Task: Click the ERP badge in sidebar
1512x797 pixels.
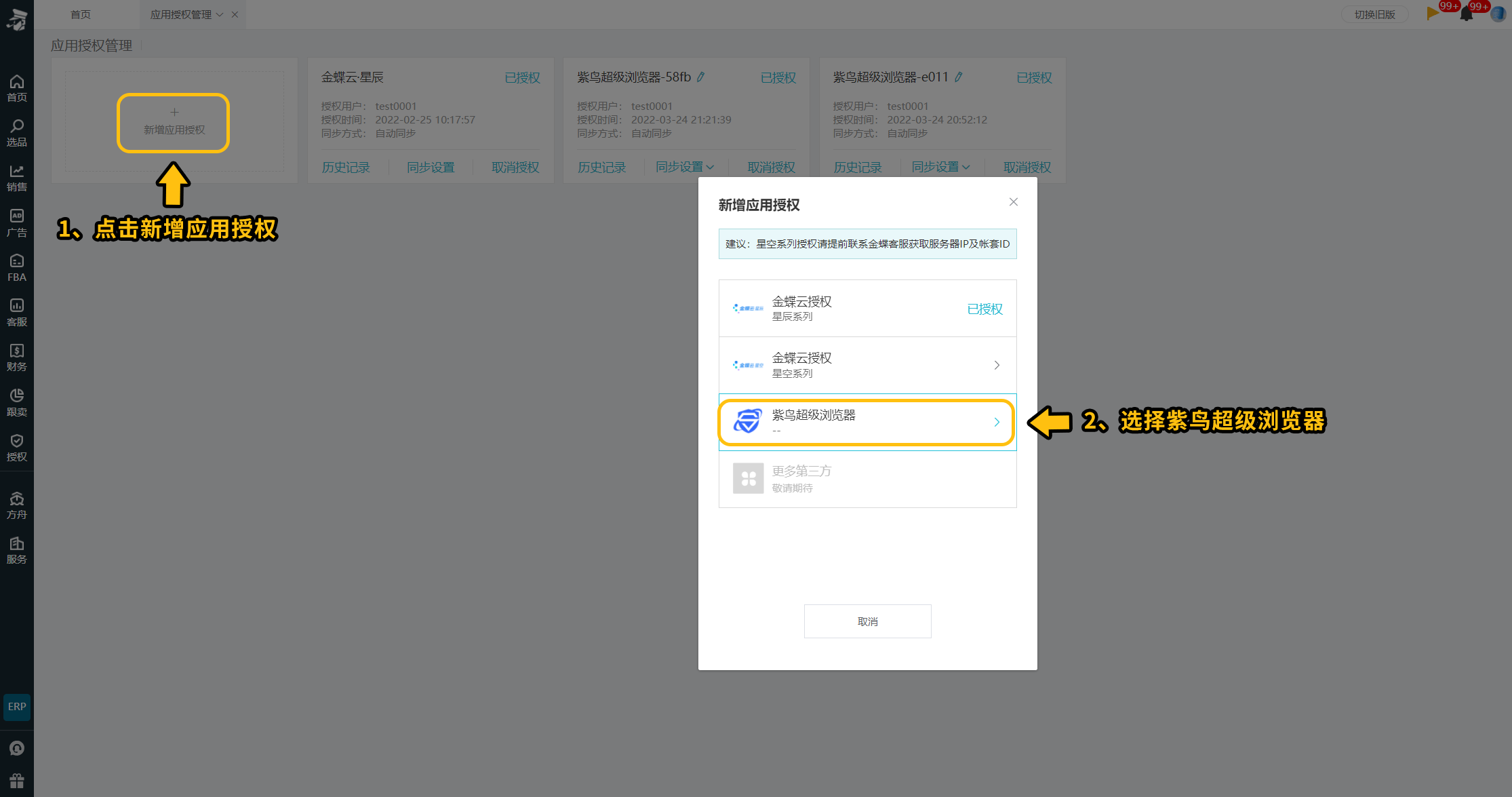Action: point(17,707)
